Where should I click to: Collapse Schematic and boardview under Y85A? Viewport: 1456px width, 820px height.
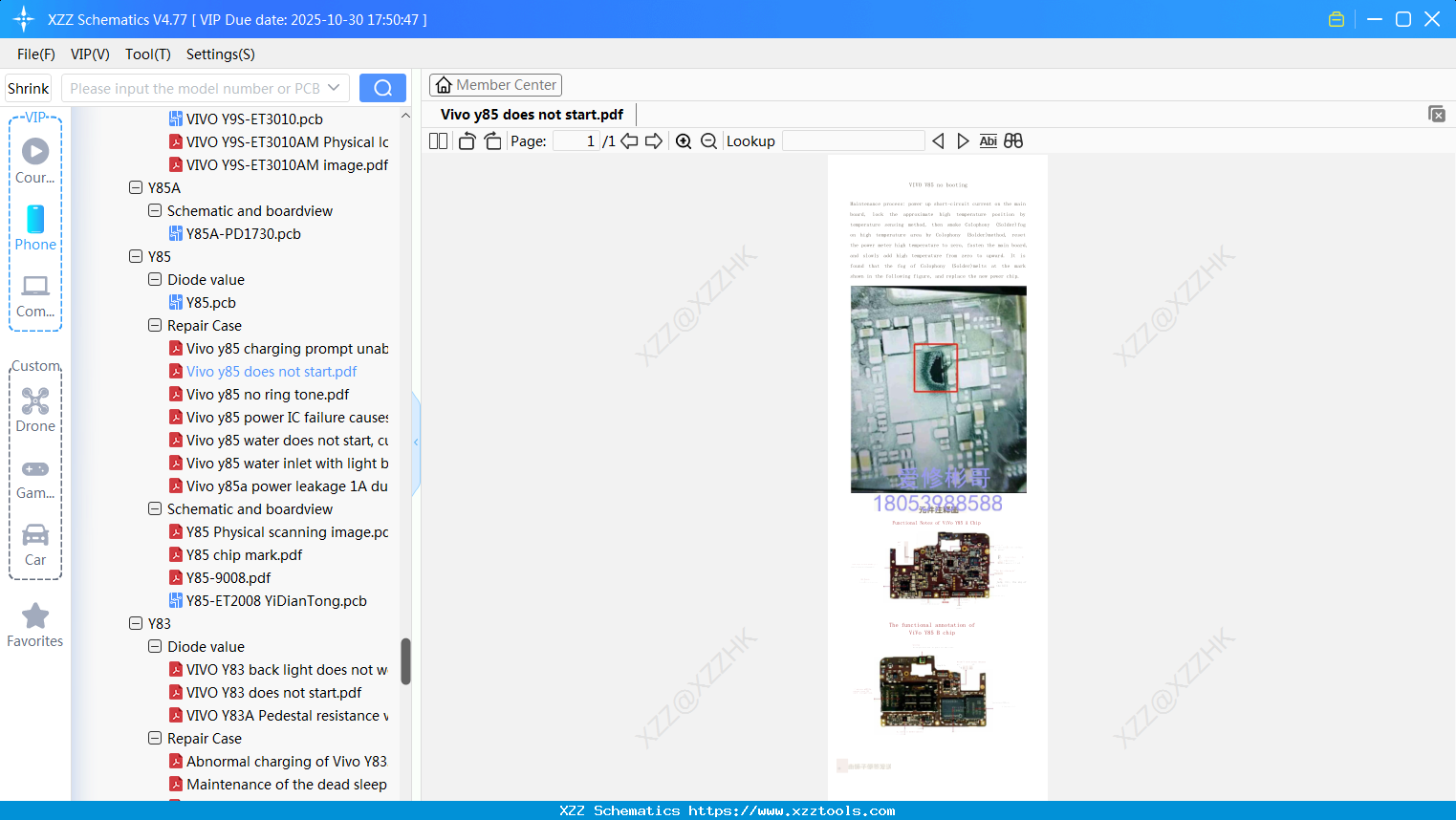[x=155, y=210]
